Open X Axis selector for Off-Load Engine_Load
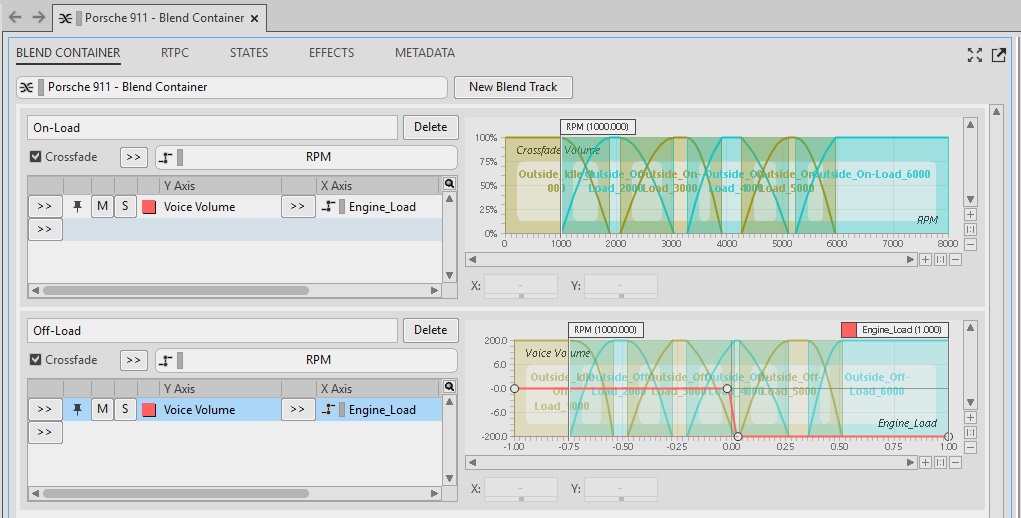 [297, 410]
